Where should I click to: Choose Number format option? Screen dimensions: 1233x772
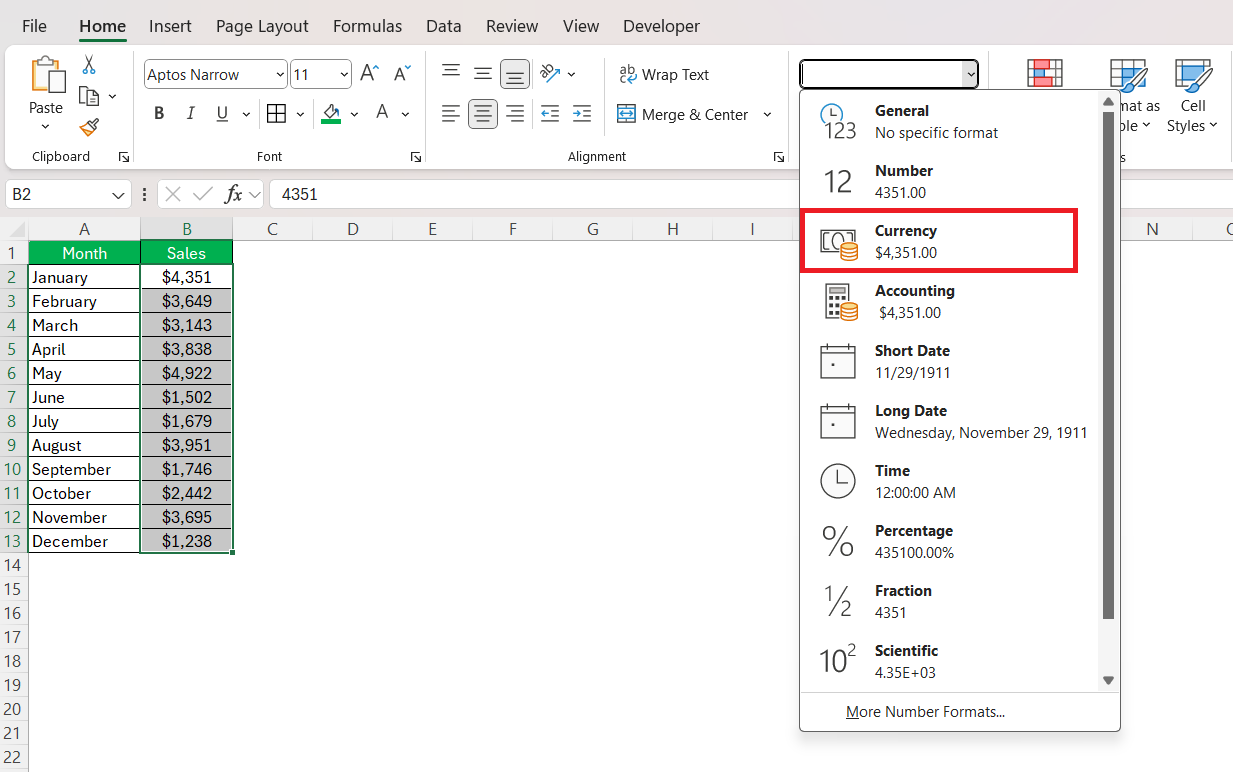tap(950, 181)
